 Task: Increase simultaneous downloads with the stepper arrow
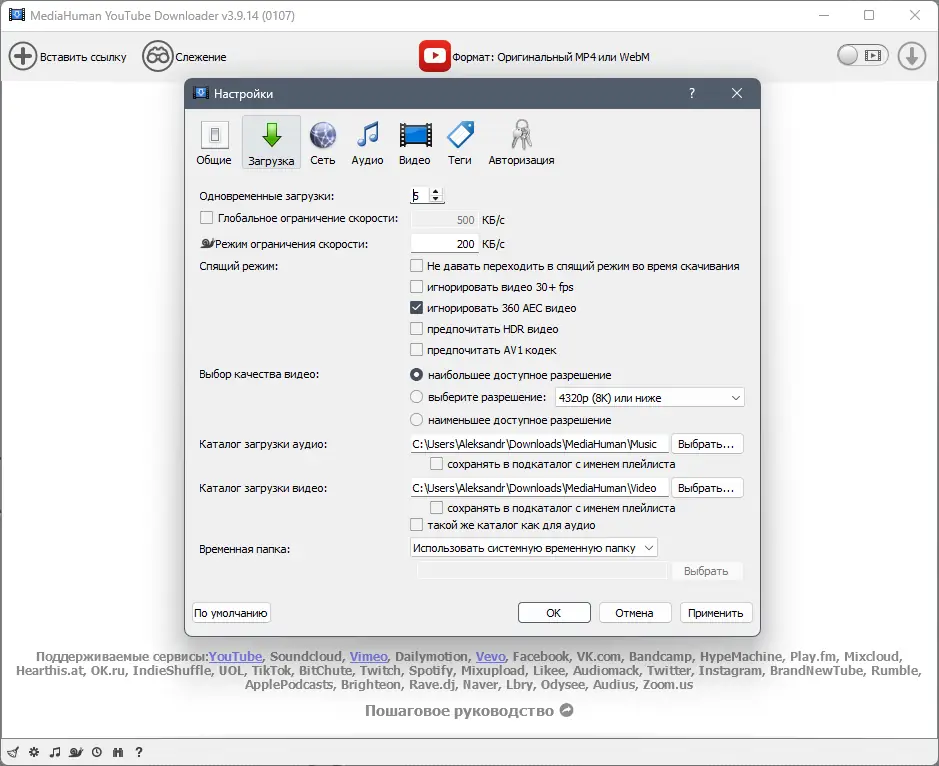436,191
